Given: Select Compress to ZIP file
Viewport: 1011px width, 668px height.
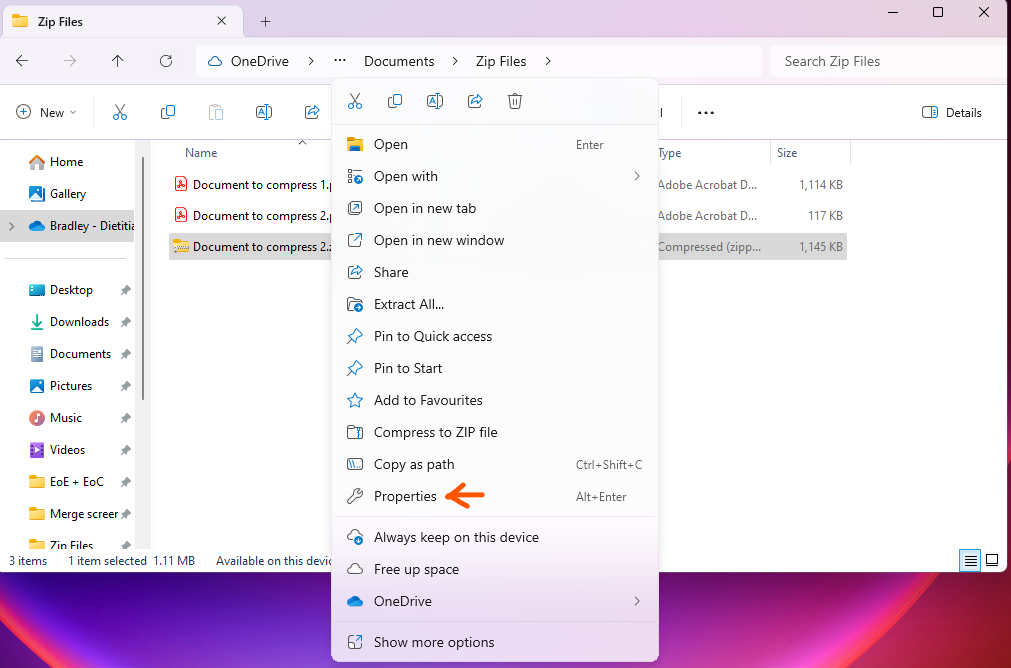Looking at the screenshot, I should (x=435, y=432).
